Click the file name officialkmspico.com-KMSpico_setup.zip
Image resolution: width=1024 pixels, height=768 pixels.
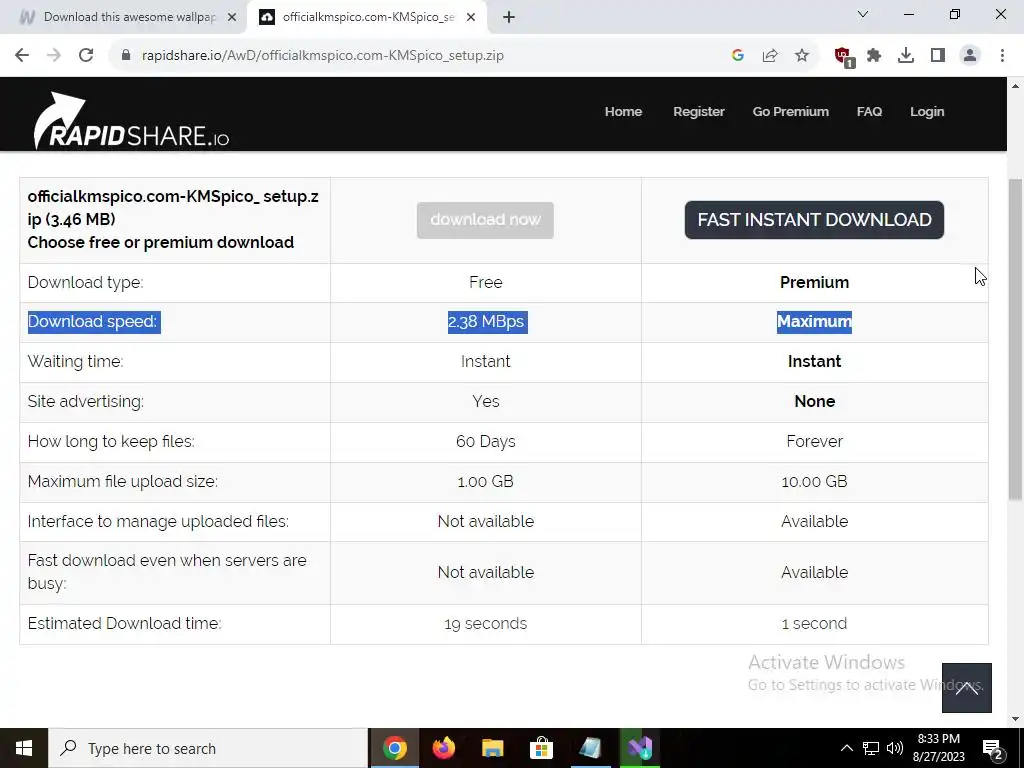(173, 207)
